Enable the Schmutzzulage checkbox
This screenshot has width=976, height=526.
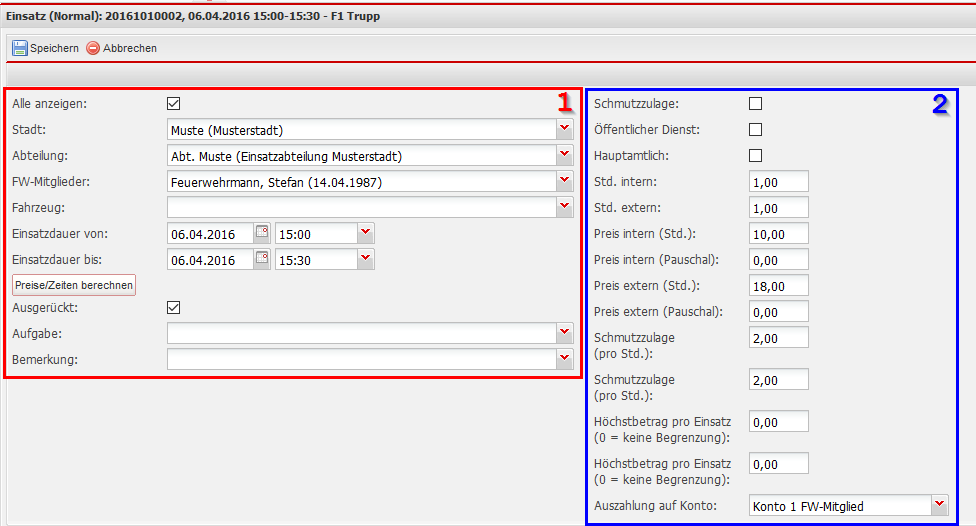click(x=756, y=103)
